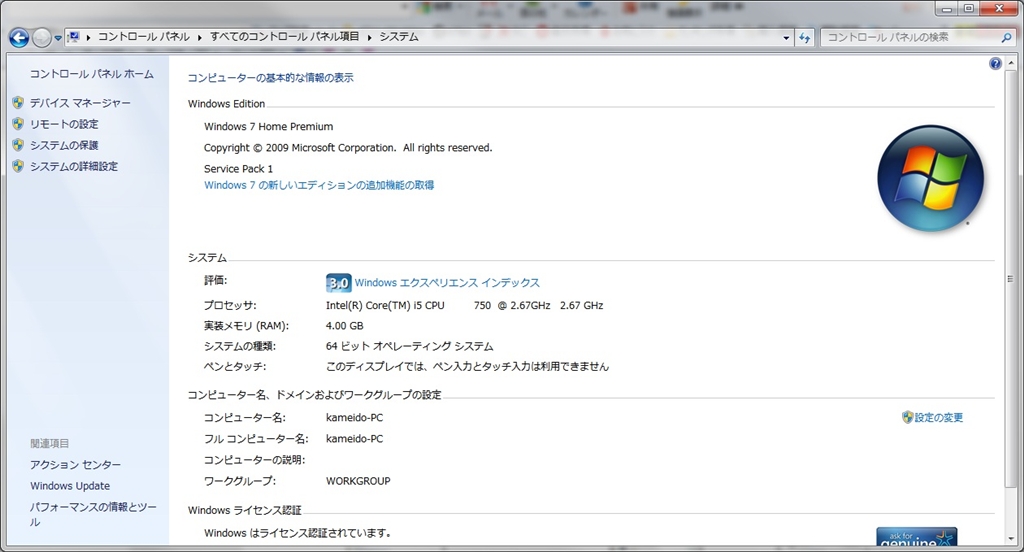This screenshot has height=552, width=1024.
Task: Click kameido-PC beside コンピューター名
Action: pyautogui.click(x=355, y=417)
